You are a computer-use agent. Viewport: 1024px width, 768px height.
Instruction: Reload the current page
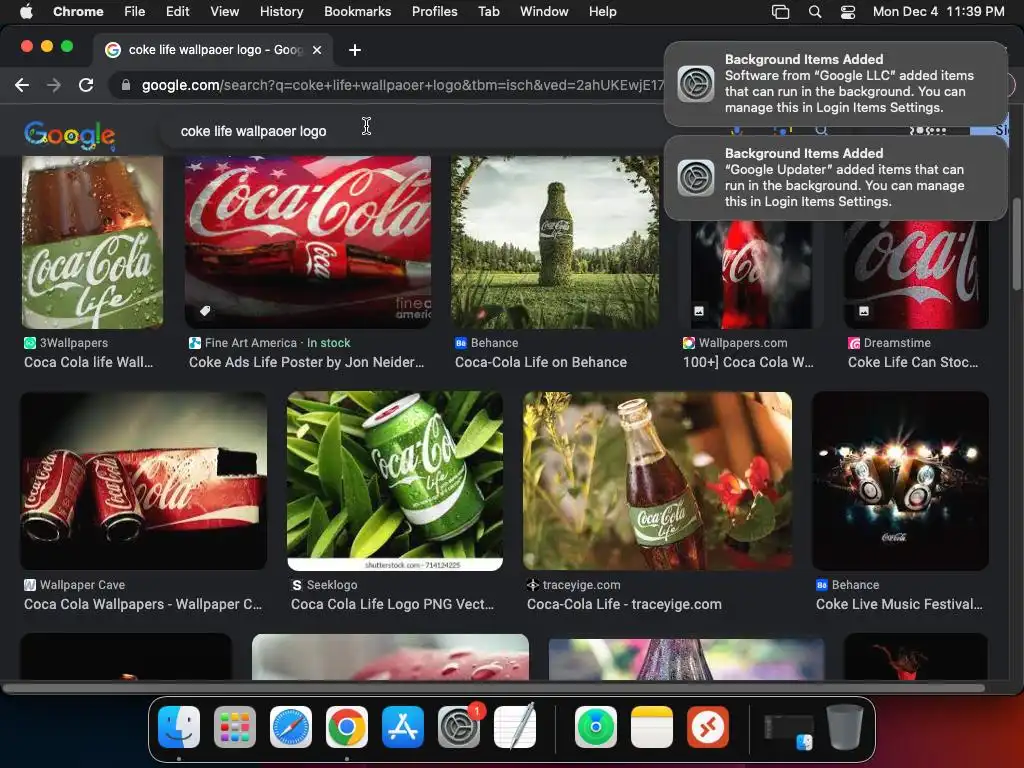click(86, 85)
